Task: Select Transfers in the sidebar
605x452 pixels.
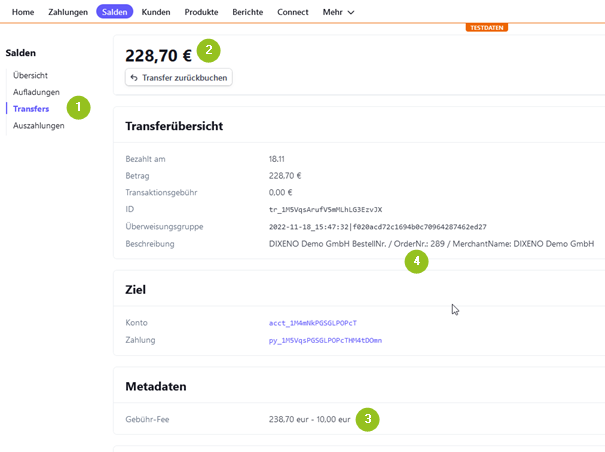Action: pos(31,109)
